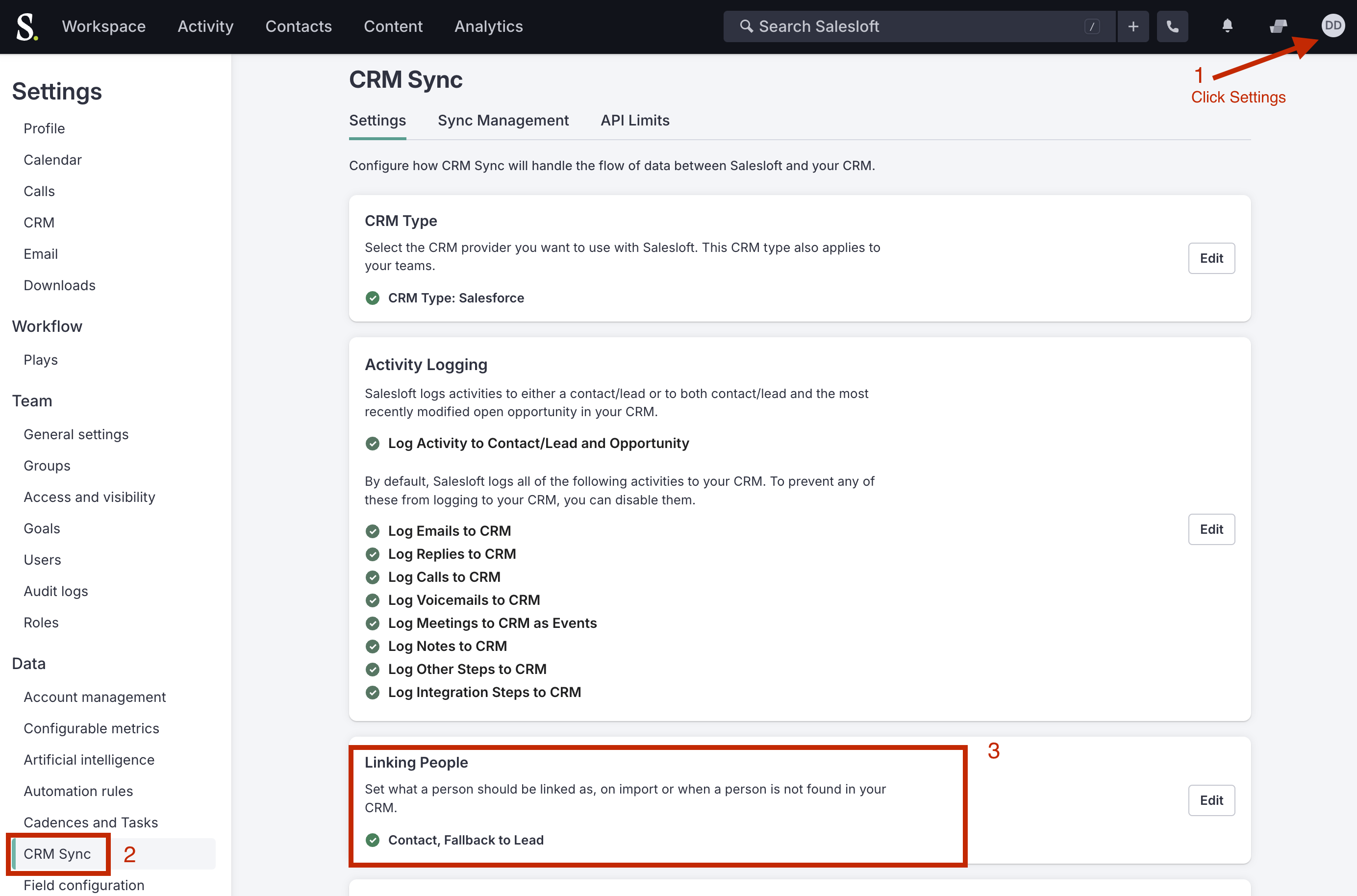Click the Salesforce flag icon in header
Screen dimensions: 1357x896
pos(1278,26)
